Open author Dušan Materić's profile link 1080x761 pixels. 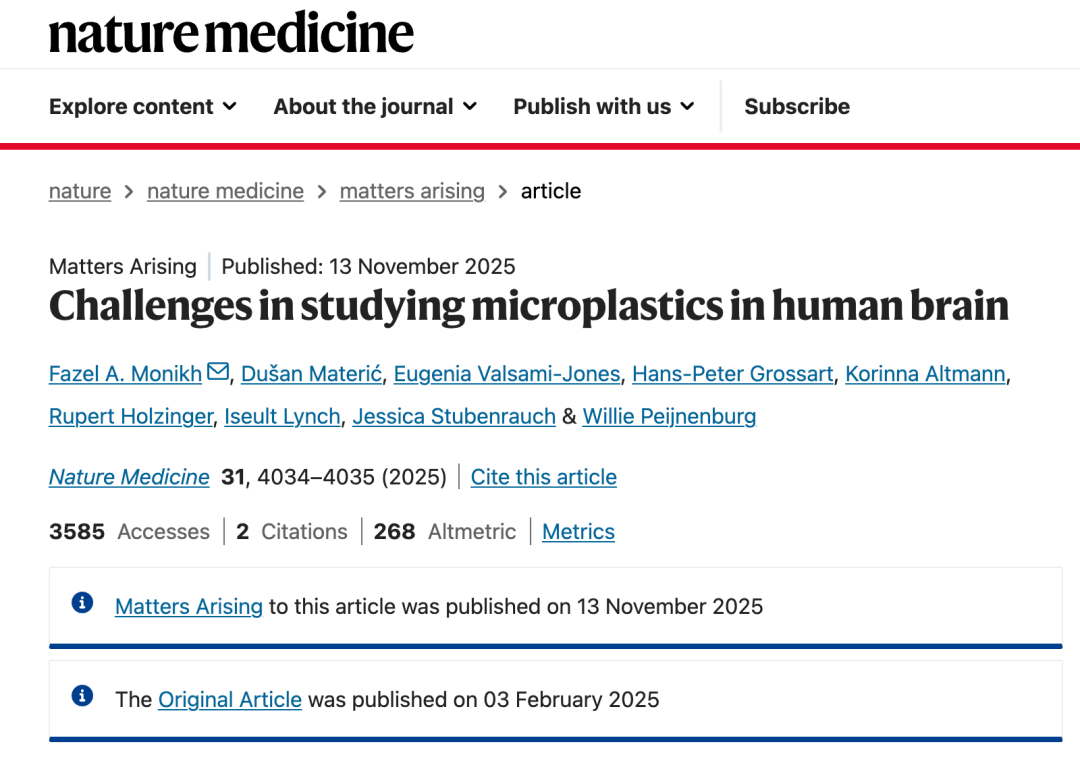tap(311, 374)
